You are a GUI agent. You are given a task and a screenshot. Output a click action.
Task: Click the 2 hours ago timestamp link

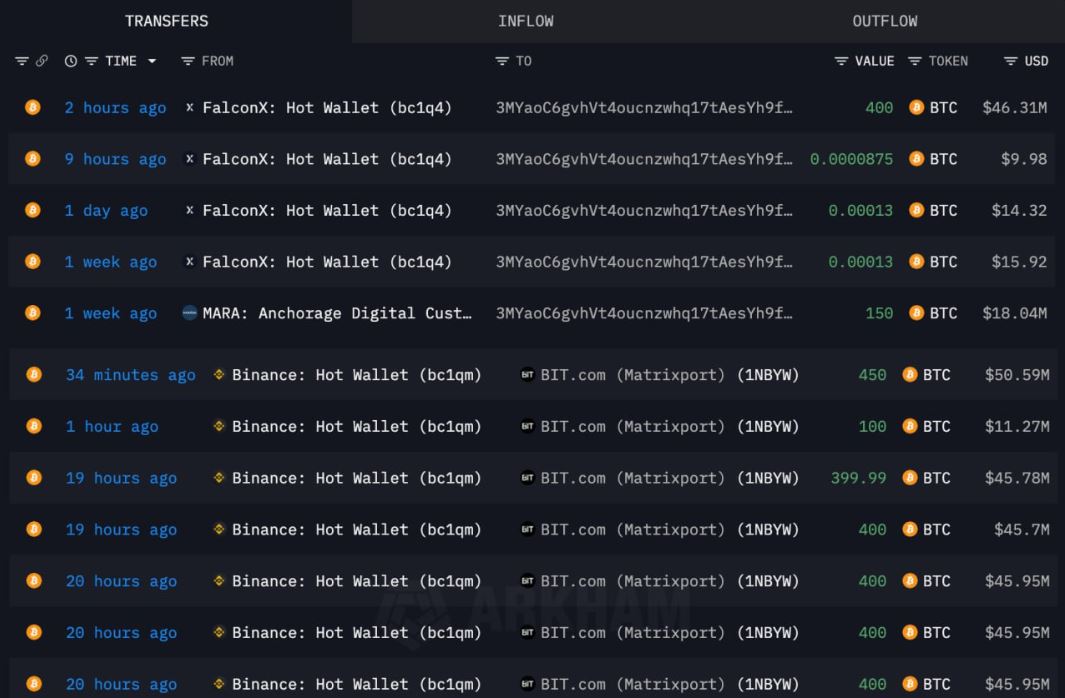coord(116,107)
